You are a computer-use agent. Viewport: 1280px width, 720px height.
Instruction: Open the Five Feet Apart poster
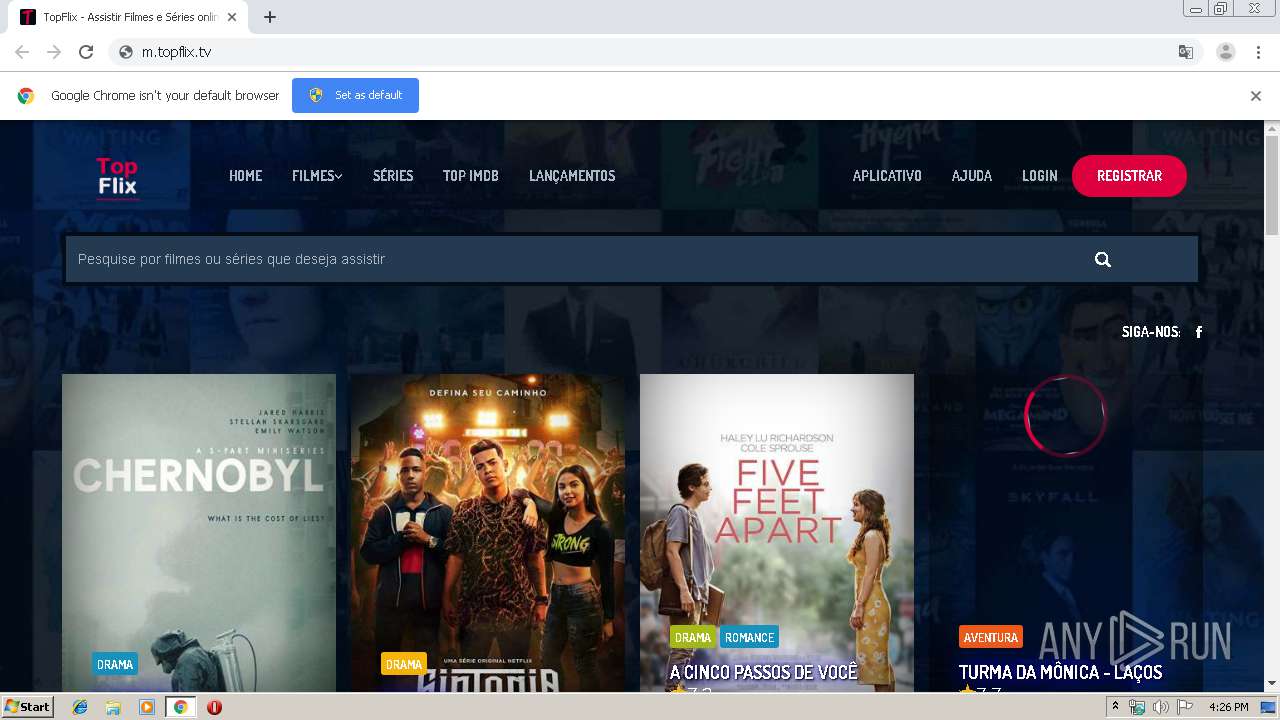tap(777, 533)
